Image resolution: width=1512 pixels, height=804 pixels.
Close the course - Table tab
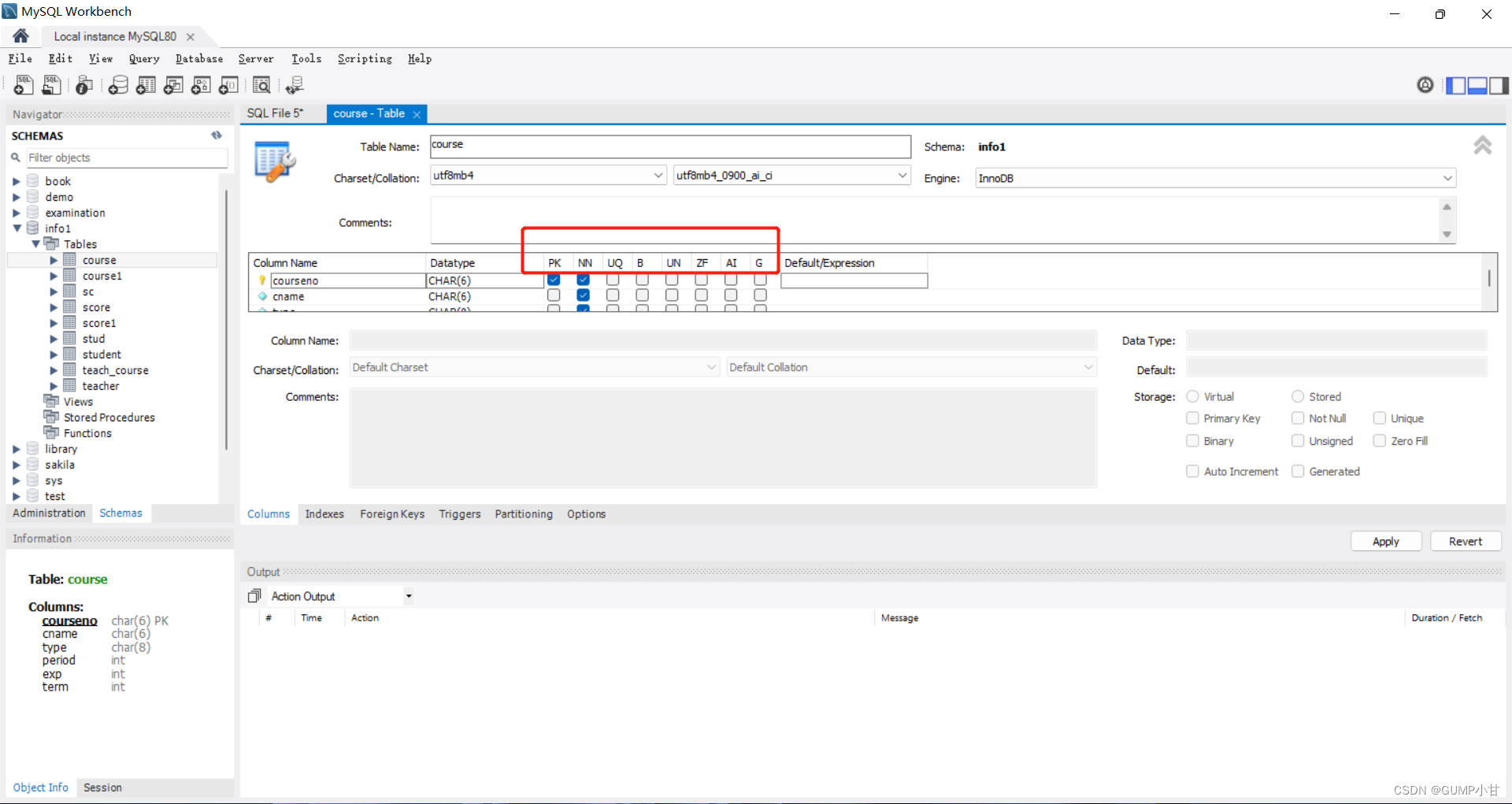[417, 114]
